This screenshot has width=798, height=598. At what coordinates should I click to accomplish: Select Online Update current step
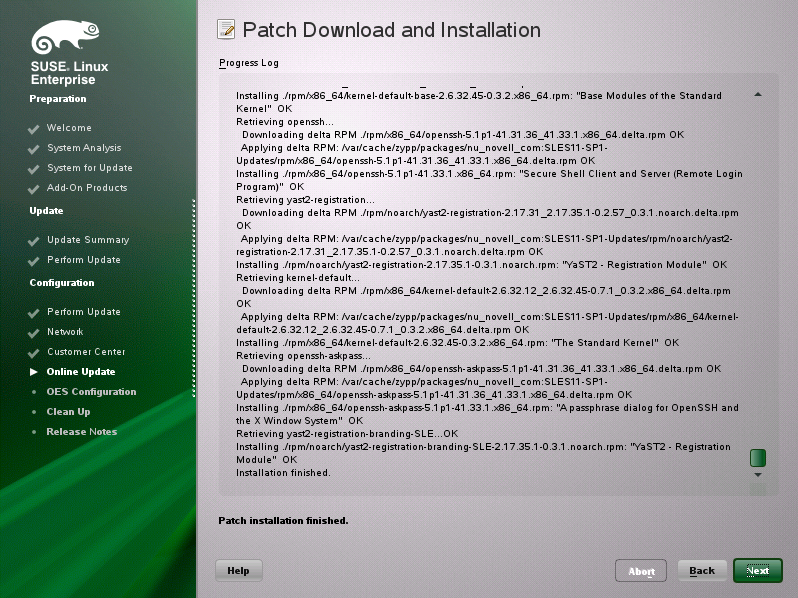pos(81,372)
